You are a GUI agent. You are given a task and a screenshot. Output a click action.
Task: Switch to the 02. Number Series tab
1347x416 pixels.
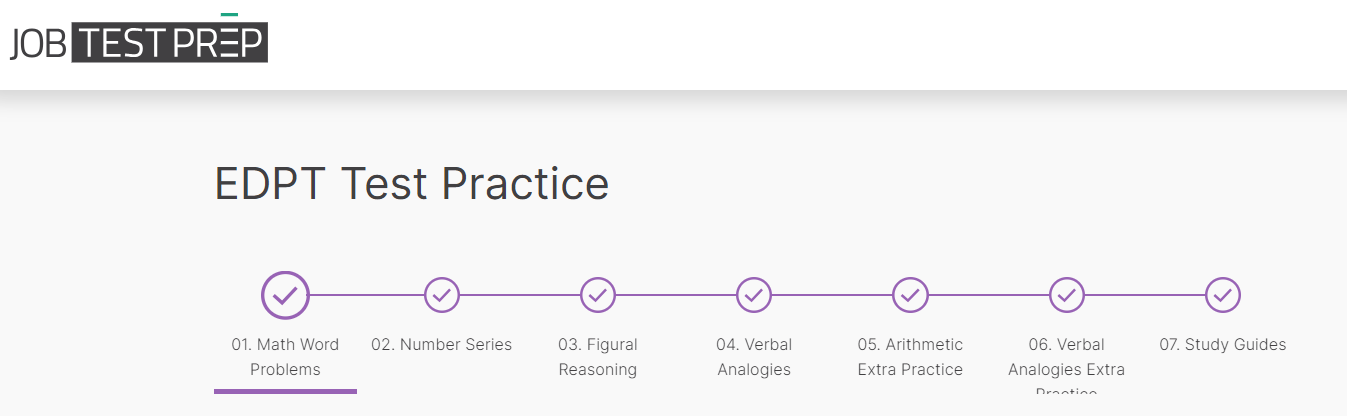442,345
